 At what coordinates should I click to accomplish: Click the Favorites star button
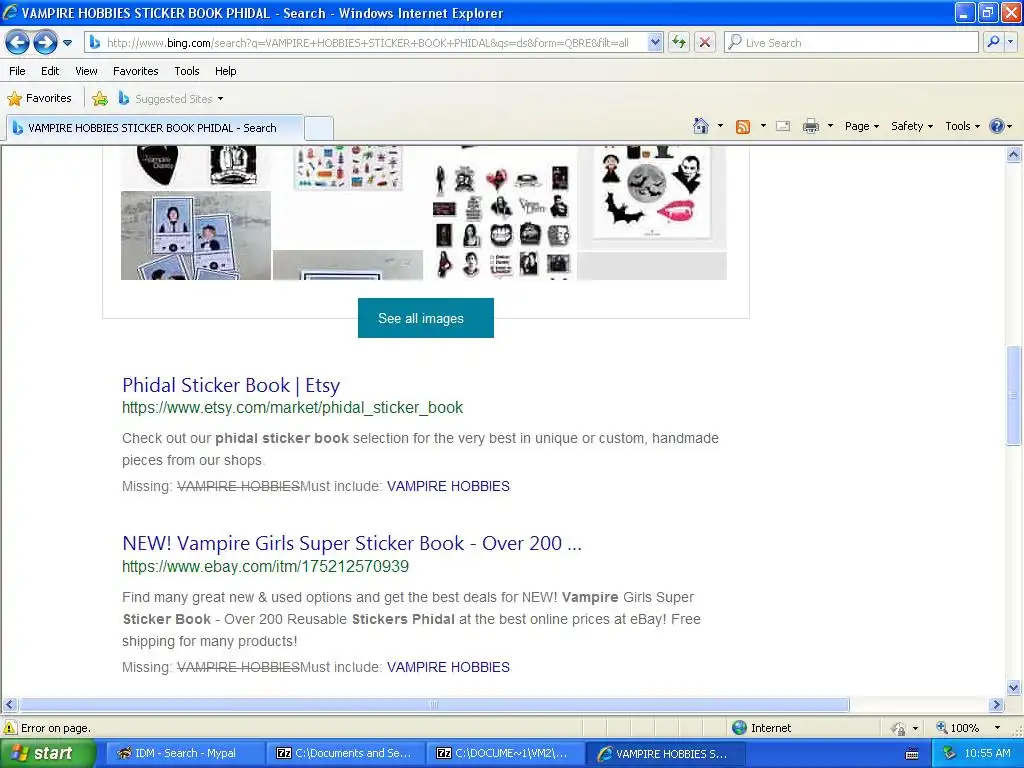(39, 99)
